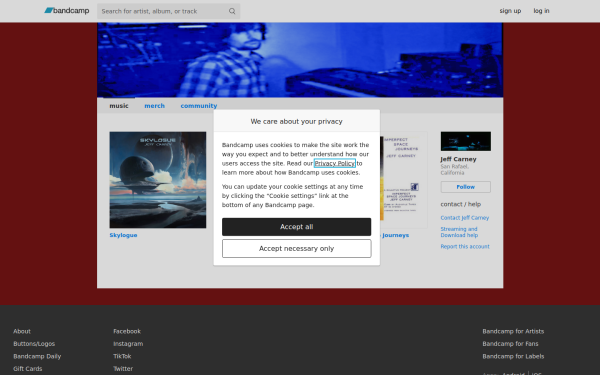This screenshot has height=375, width=600.
Task: Open Contact Jeff Carney link
Action: (x=465, y=218)
